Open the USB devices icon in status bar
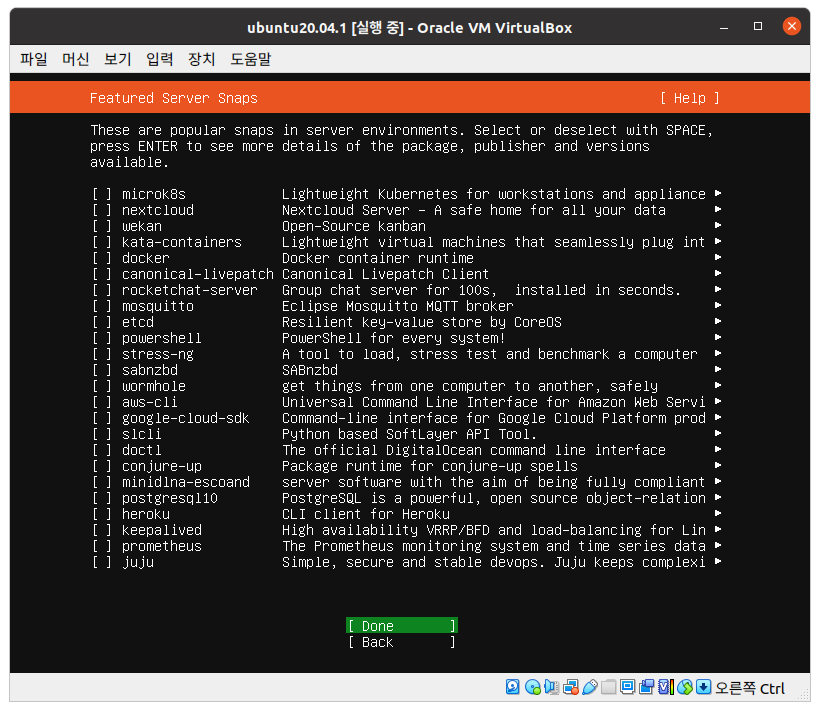 pyautogui.click(x=589, y=687)
